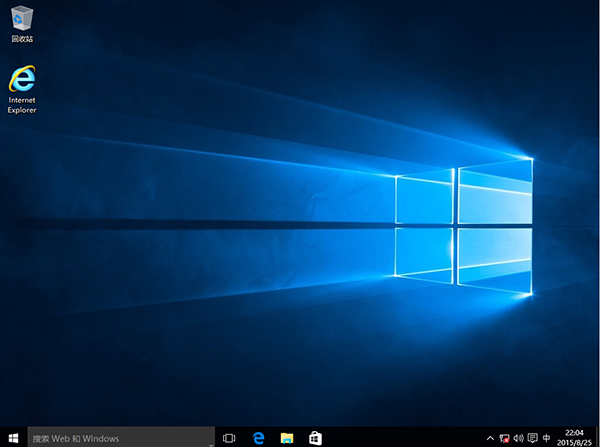Expand the hidden tray icons chevron

click(x=491, y=438)
